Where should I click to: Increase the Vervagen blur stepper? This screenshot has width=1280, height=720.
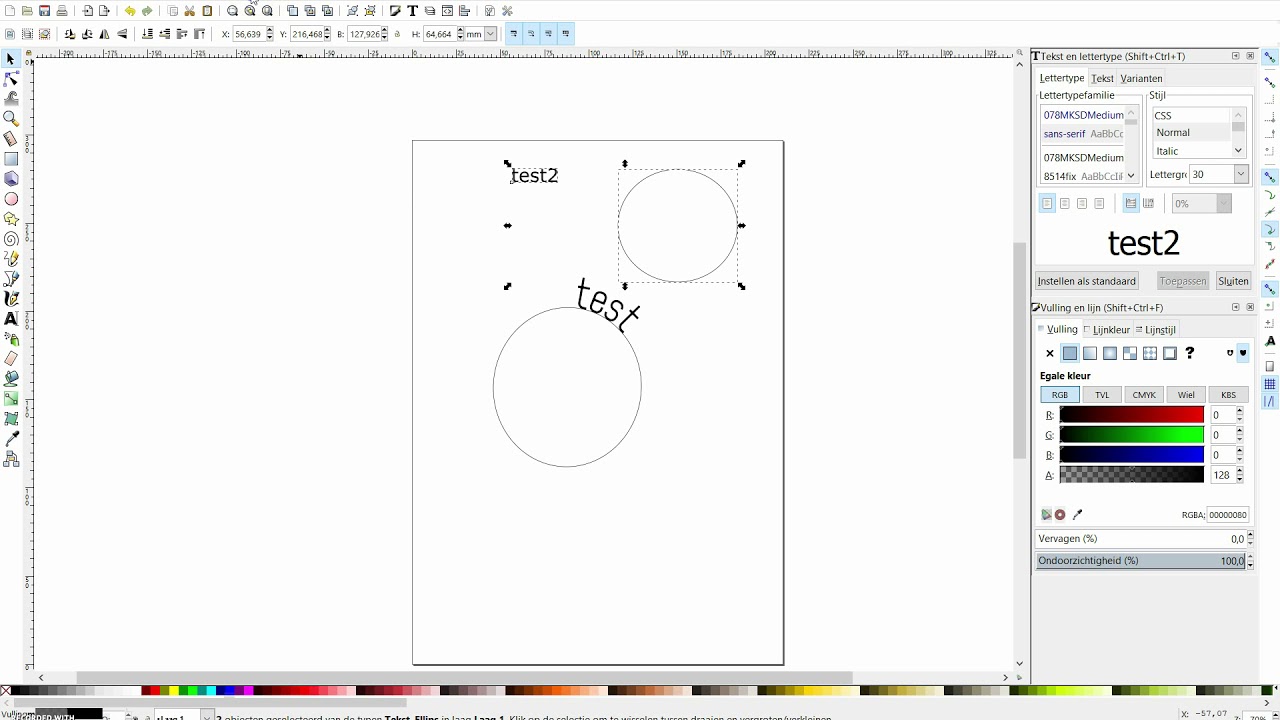(x=1250, y=535)
